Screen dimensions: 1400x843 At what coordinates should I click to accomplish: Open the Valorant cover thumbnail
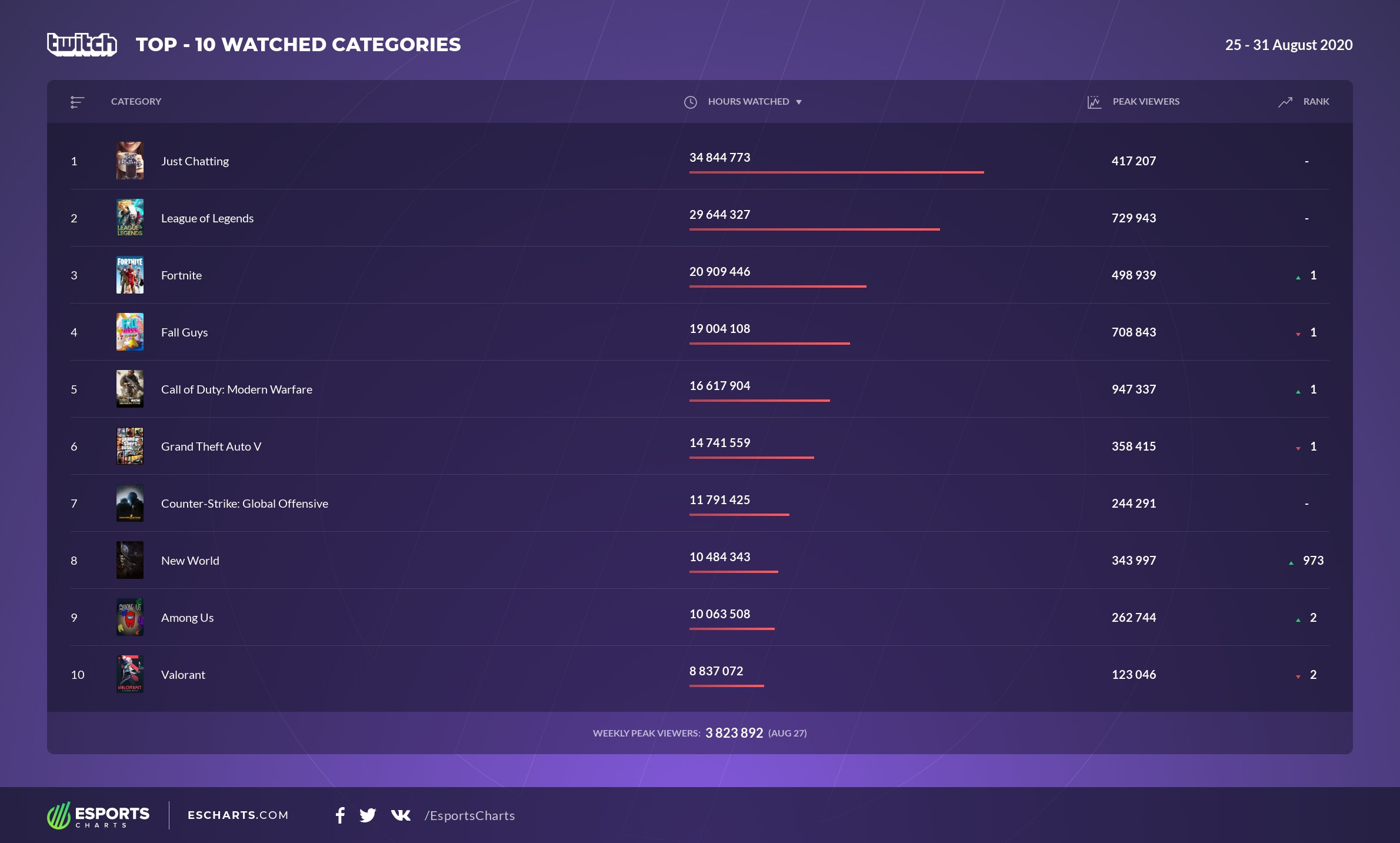point(130,674)
